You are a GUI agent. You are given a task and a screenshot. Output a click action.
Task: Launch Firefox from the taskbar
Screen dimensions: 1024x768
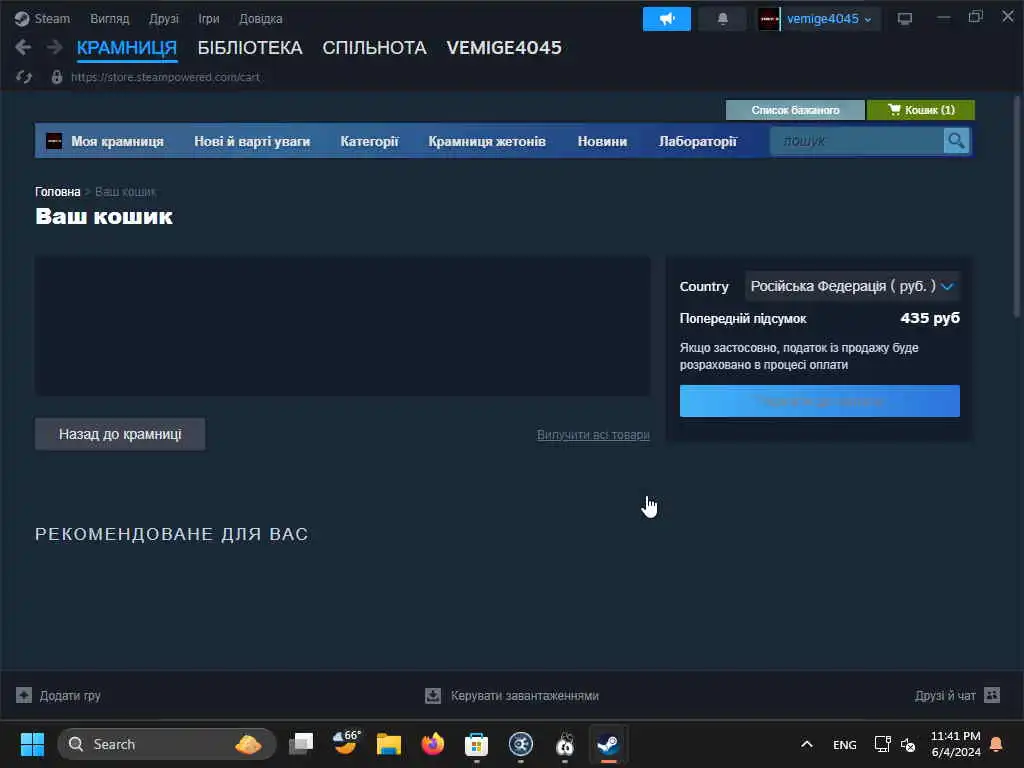click(432, 744)
